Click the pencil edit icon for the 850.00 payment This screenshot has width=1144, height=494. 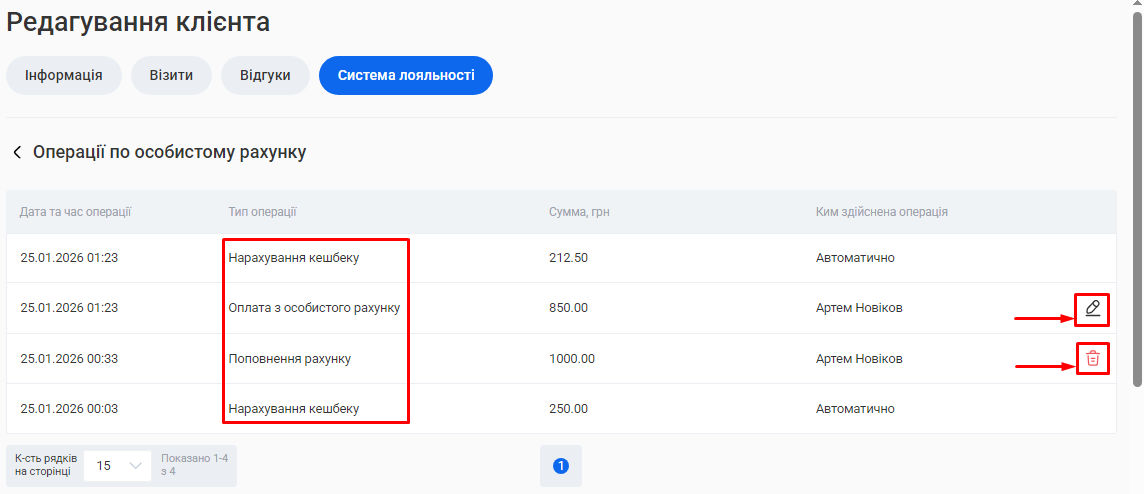pyautogui.click(x=1092, y=308)
